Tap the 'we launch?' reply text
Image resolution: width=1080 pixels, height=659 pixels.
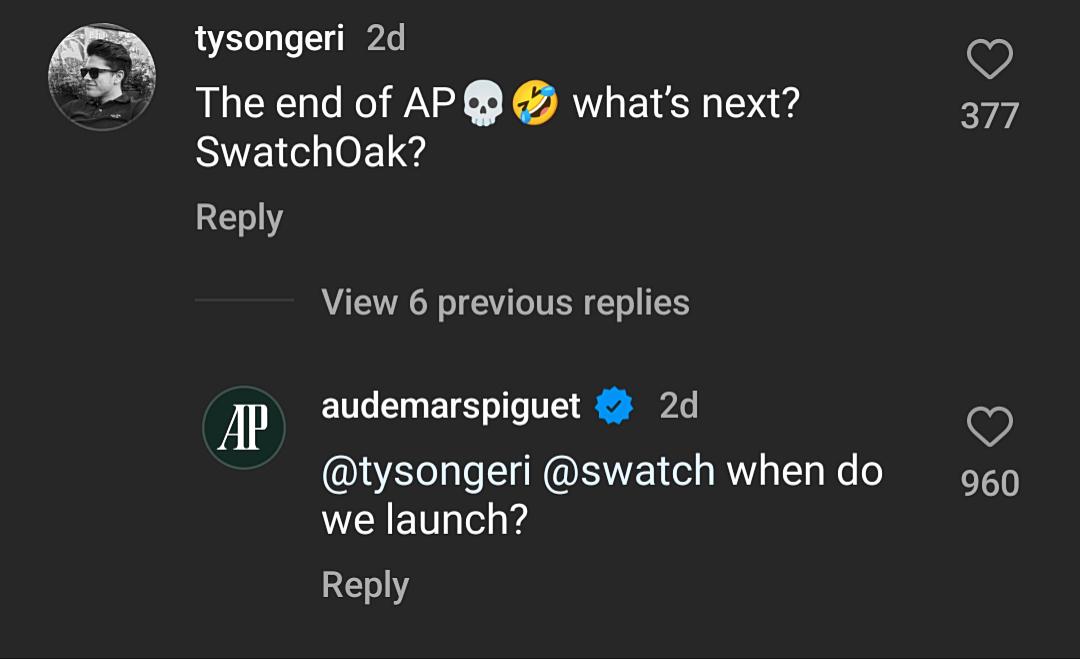pyautogui.click(x=424, y=519)
